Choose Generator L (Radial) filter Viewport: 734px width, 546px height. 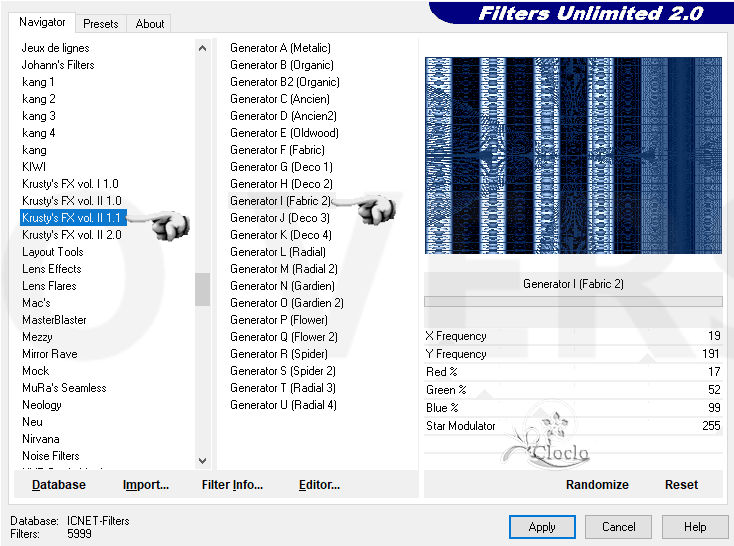(278, 252)
